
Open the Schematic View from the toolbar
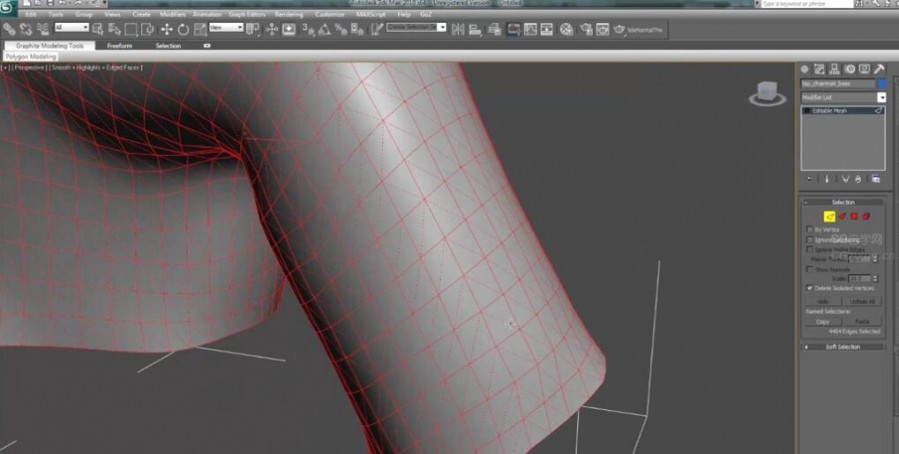point(547,29)
